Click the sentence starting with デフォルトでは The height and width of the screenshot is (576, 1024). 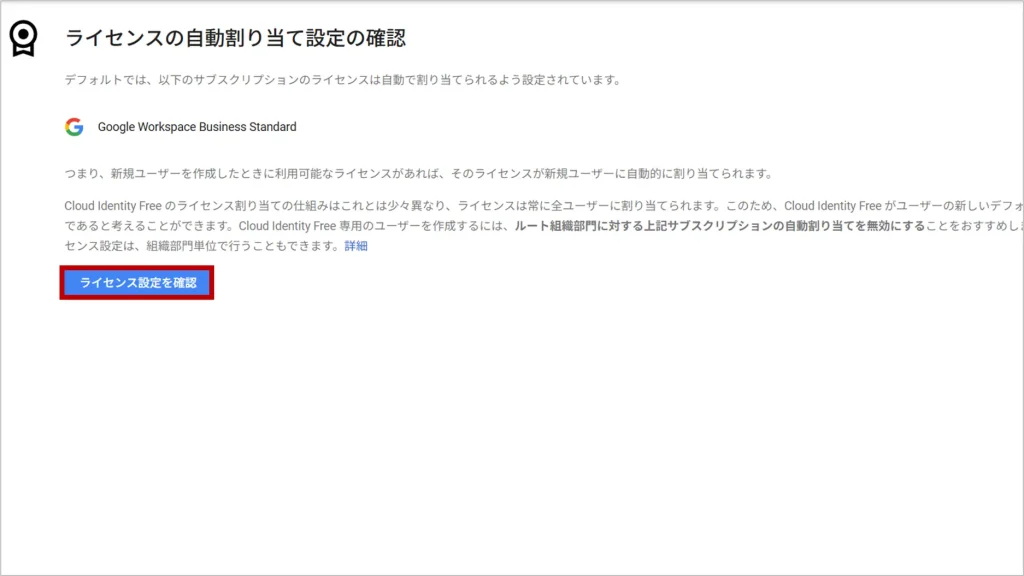340,80
